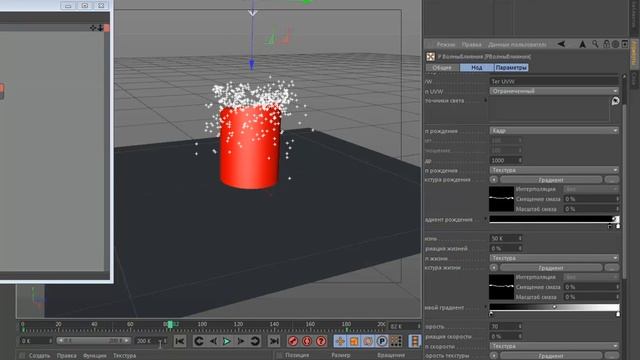Image resolution: width=640 pixels, height=360 pixels.
Task: Open the Интерполяция dropdown under birth texture
Action: 591,189
